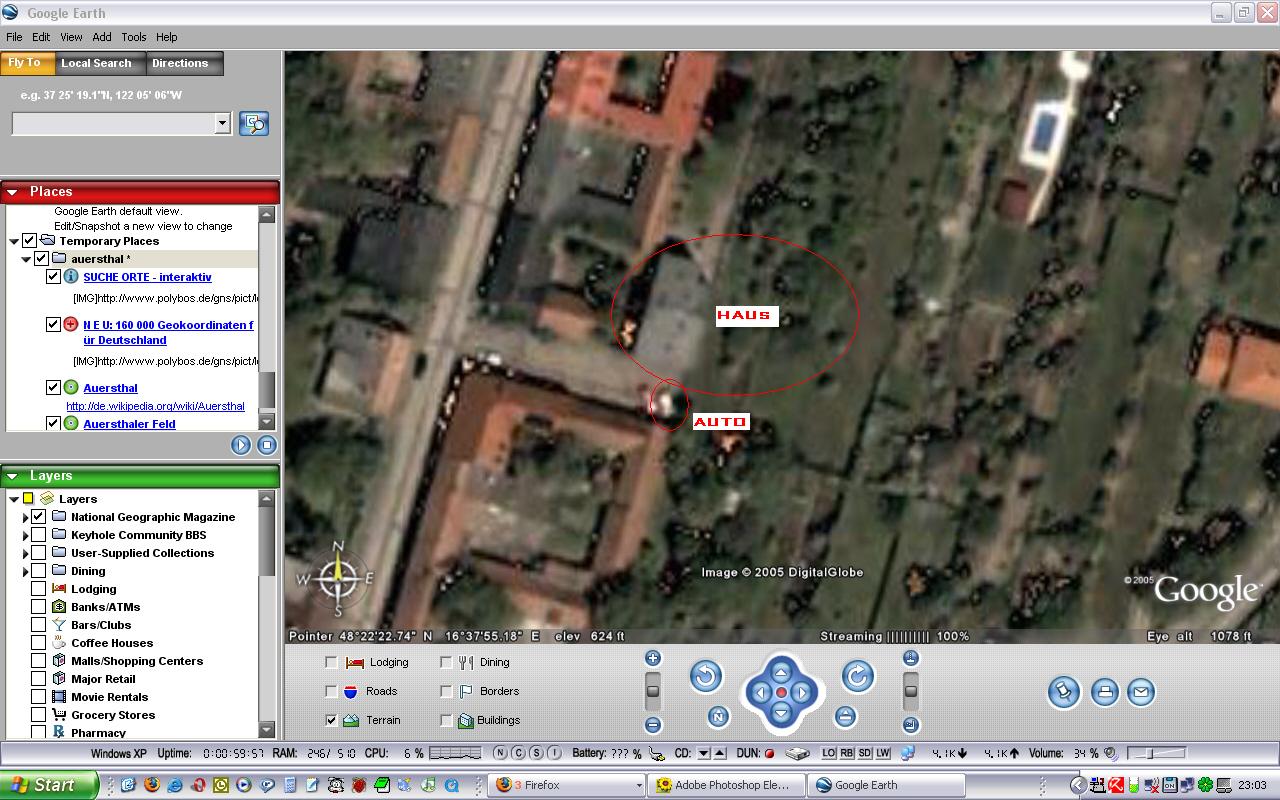Open the SUCHE ORTE - interaktiv link
This screenshot has height=800, width=1280.
coord(147,277)
